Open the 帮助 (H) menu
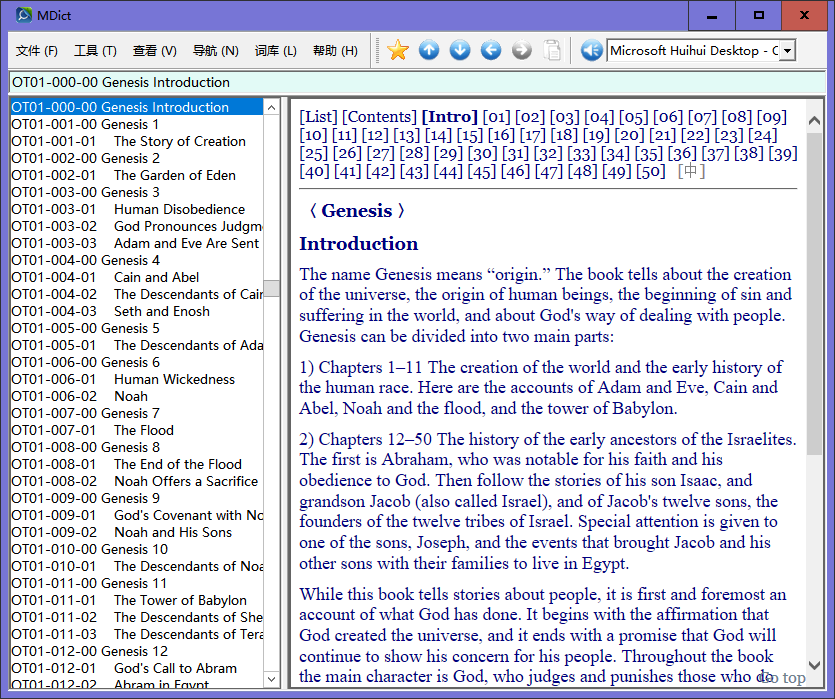Image resolution: width=835 pixels, height=699 pixels. (x=335, y=51)
